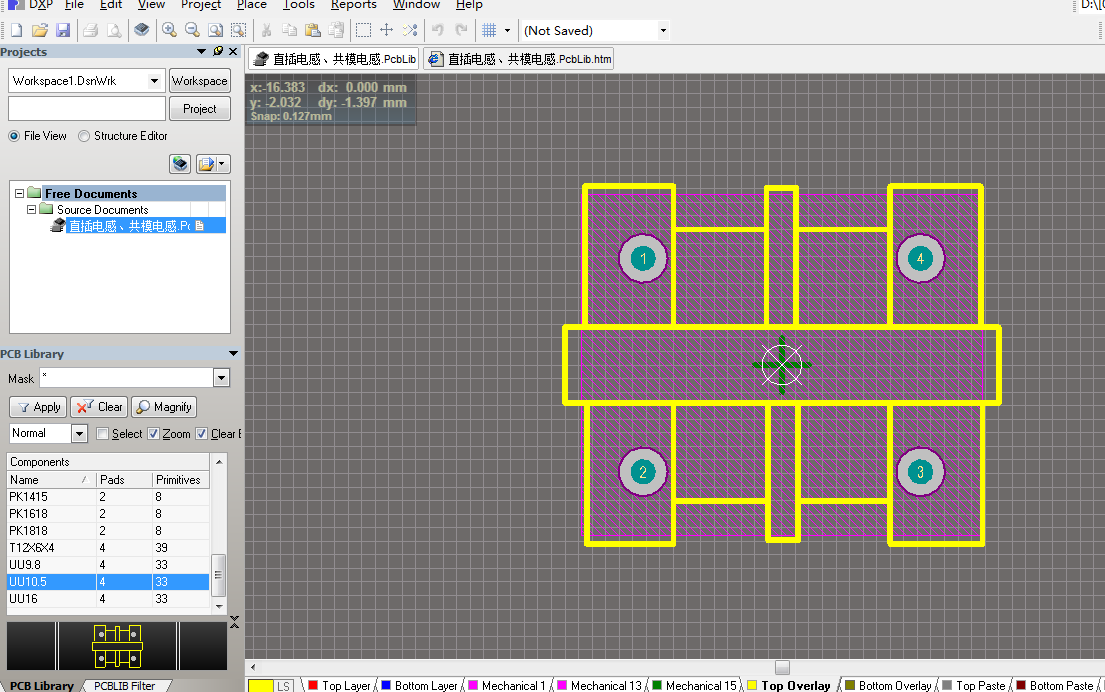Select the File View radio button
Screen dimensions: 1105x692
14,136
